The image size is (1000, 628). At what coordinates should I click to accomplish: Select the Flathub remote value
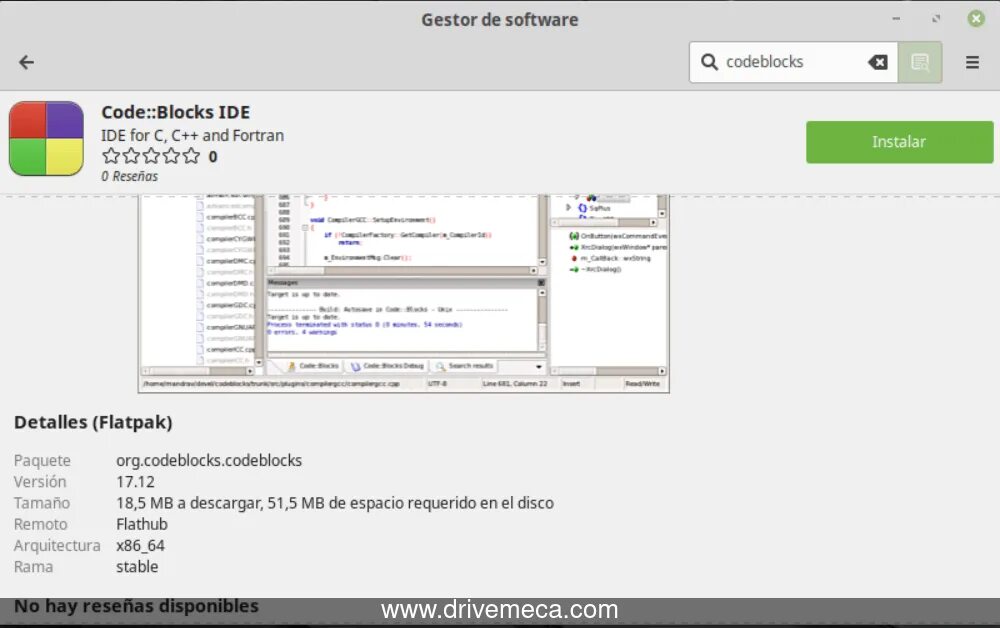coord(142,524)
